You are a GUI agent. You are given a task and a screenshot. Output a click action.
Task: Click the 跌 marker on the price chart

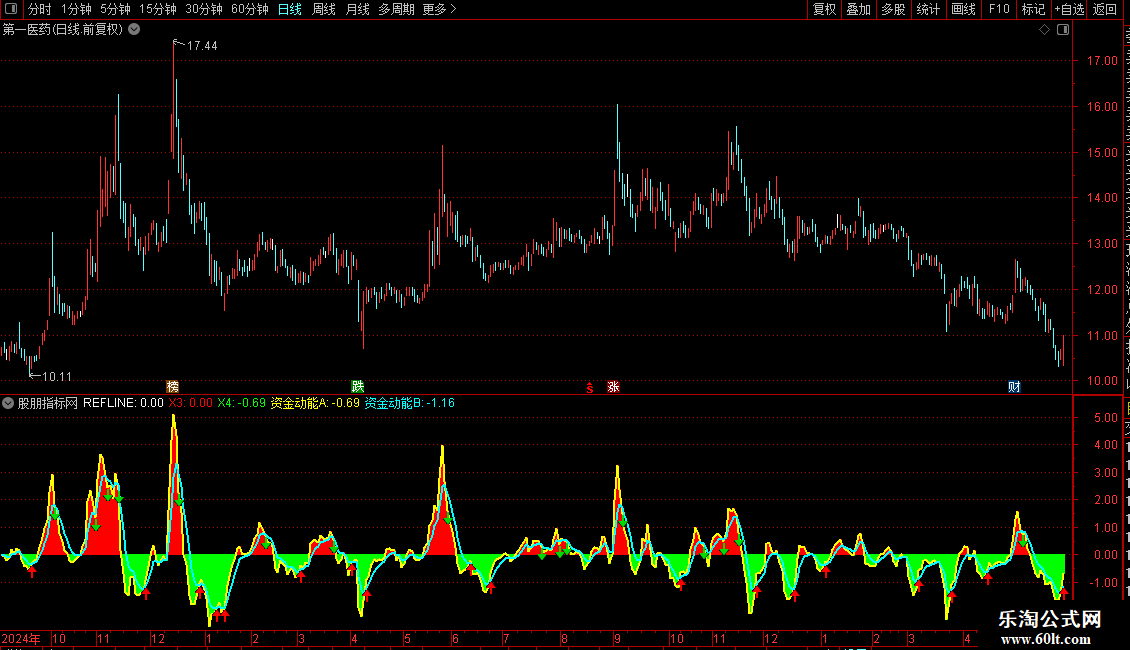(357, 386)
